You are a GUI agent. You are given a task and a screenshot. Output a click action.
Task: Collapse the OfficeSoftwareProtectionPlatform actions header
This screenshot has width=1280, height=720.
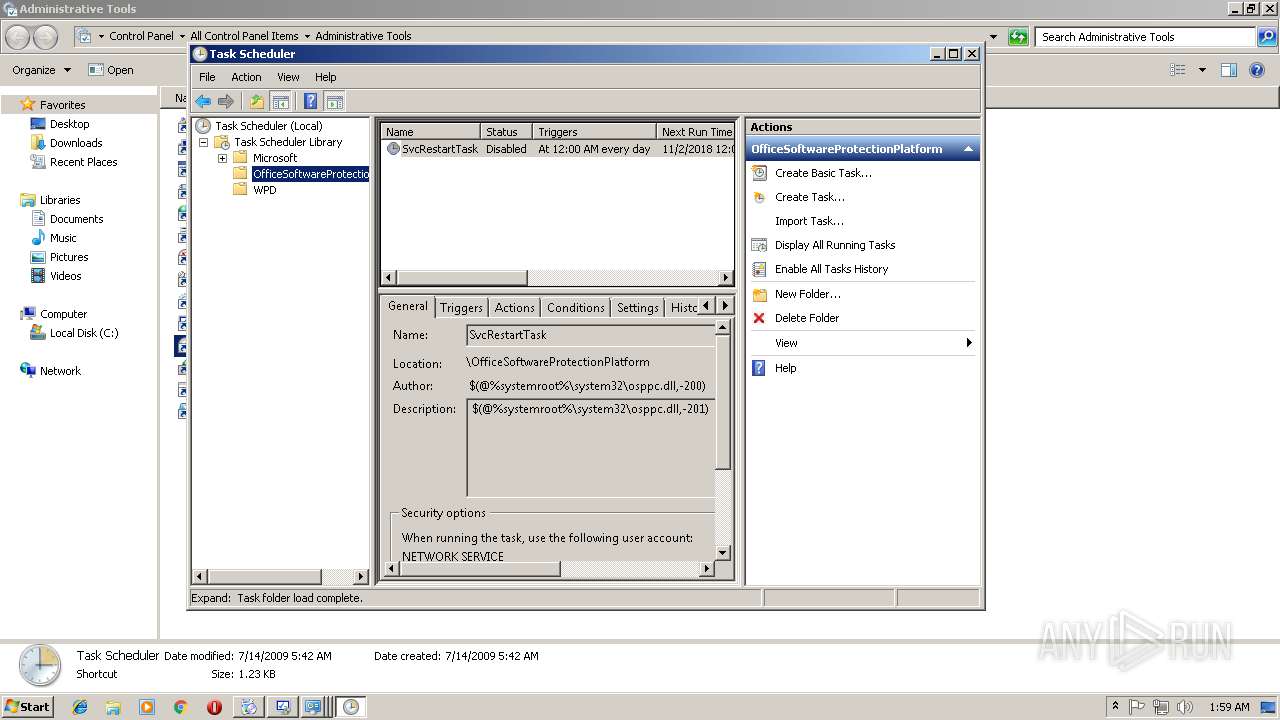pyautogui.click(x=968, y=149)
